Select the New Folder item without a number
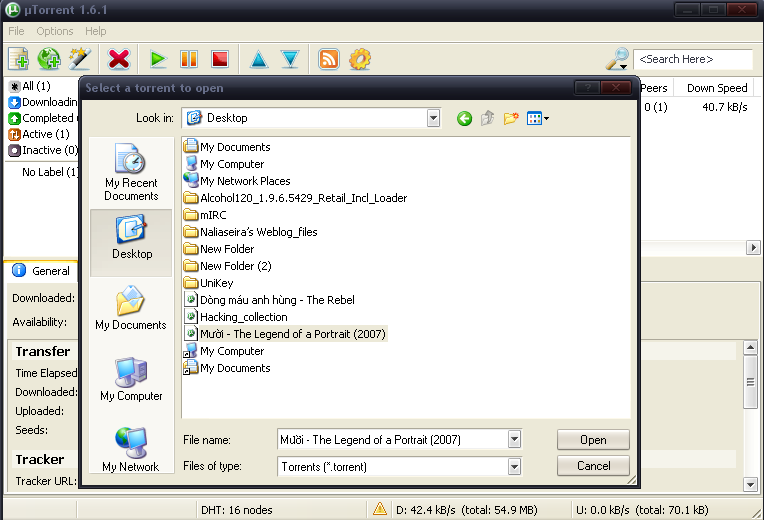 click(219, 249)
